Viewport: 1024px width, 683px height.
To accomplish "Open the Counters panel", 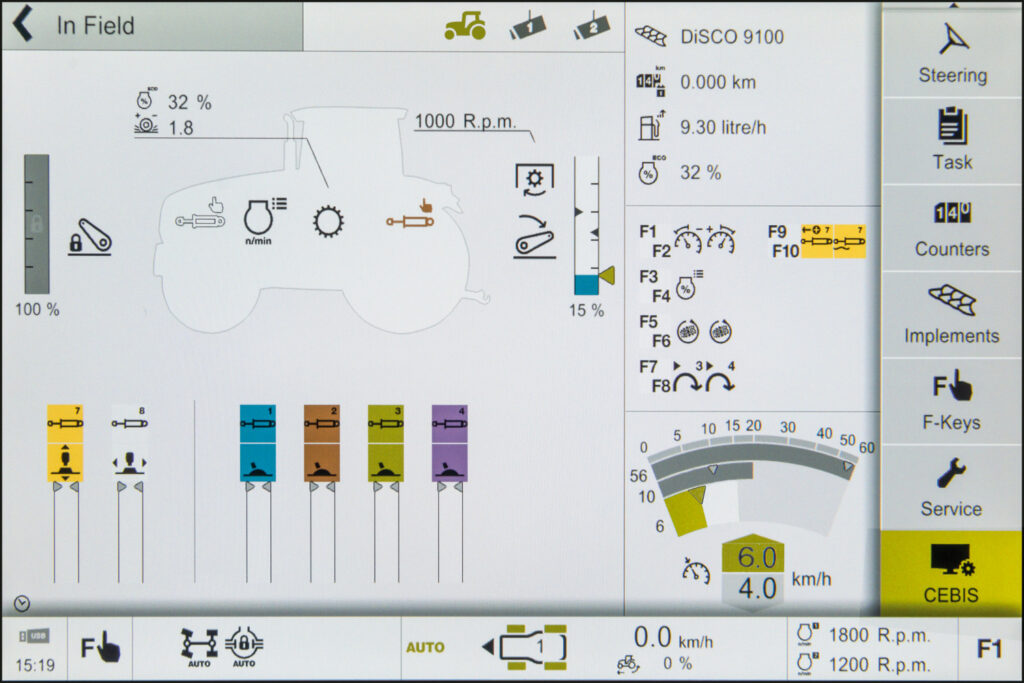I will (x=951, y=227).
